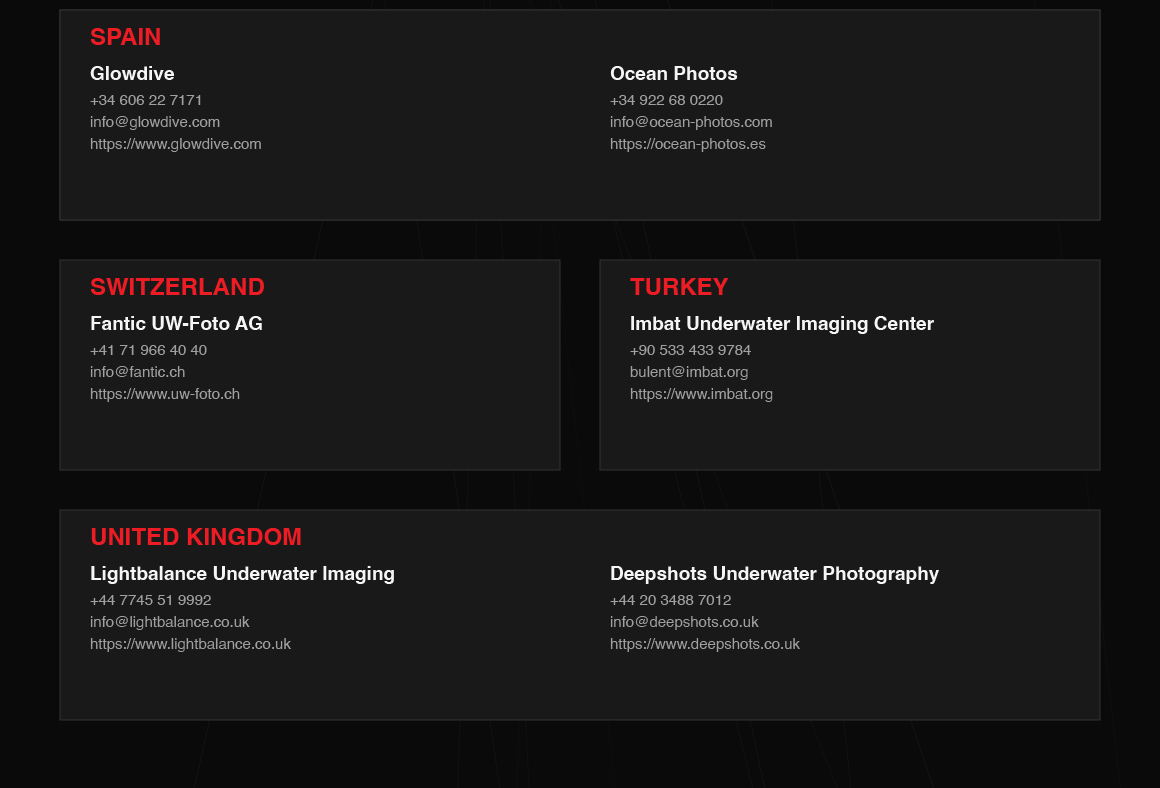Click the UNITED KINGDOM country heading
The image size is (1160, 788).
pyautogui.click(x=195, y=537)
